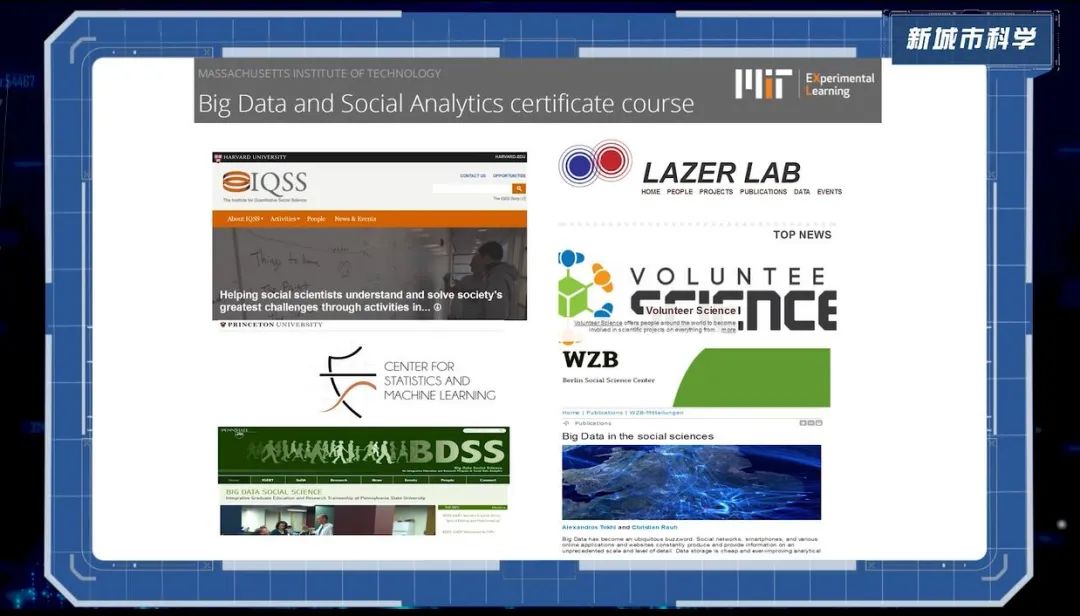
Task: Click the MIT logo in banner
Action: tap(763, 85)
